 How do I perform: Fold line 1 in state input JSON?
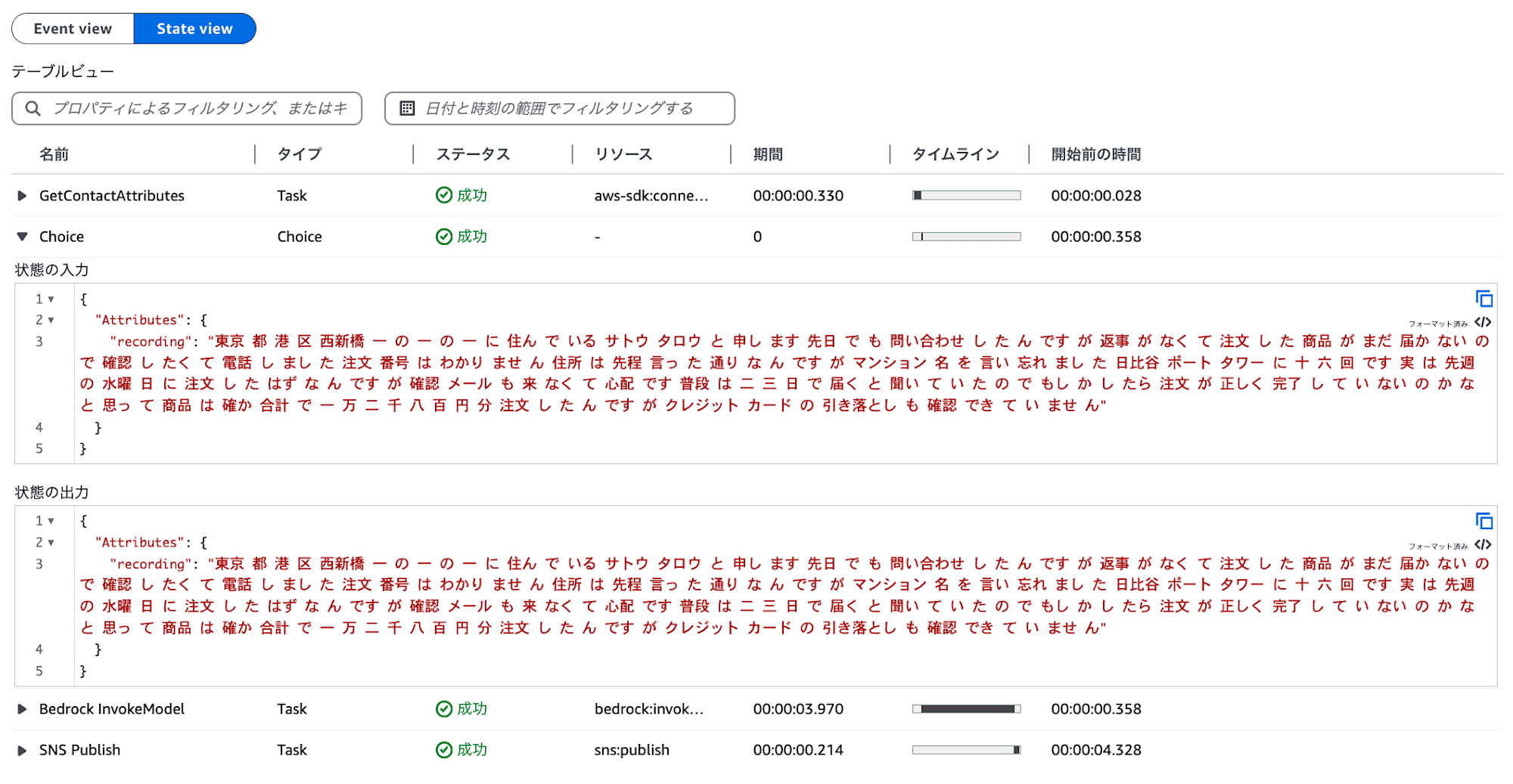pos(51,299)
